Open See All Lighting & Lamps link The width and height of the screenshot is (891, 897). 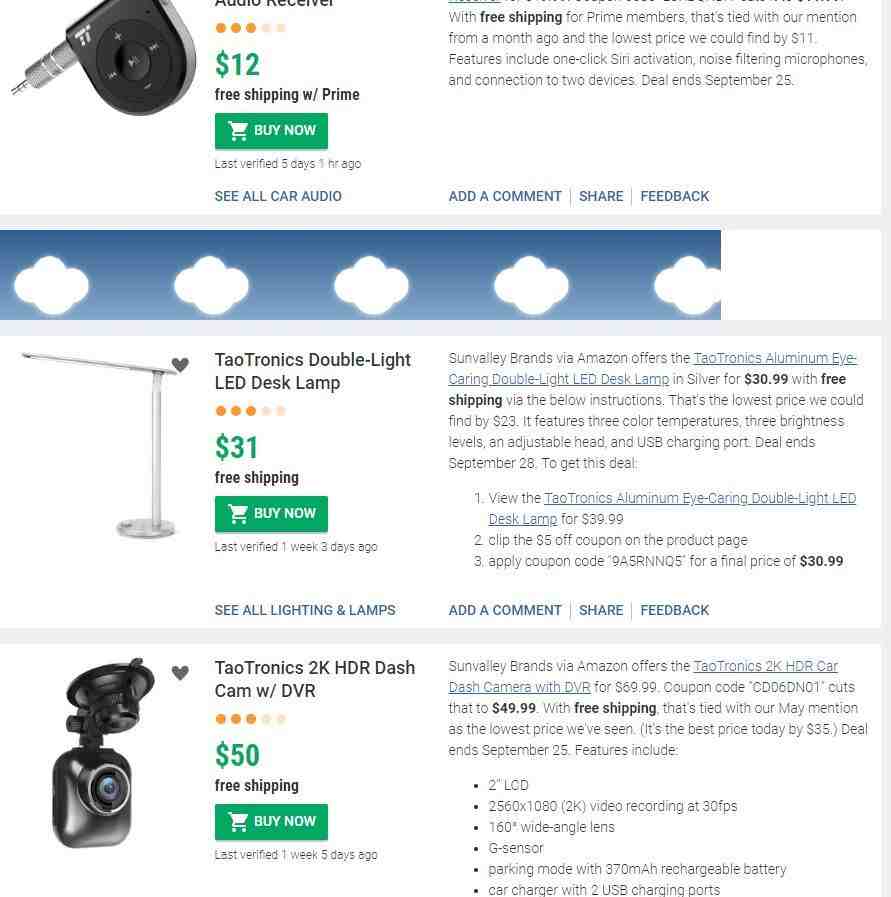[x=305, y=610]
